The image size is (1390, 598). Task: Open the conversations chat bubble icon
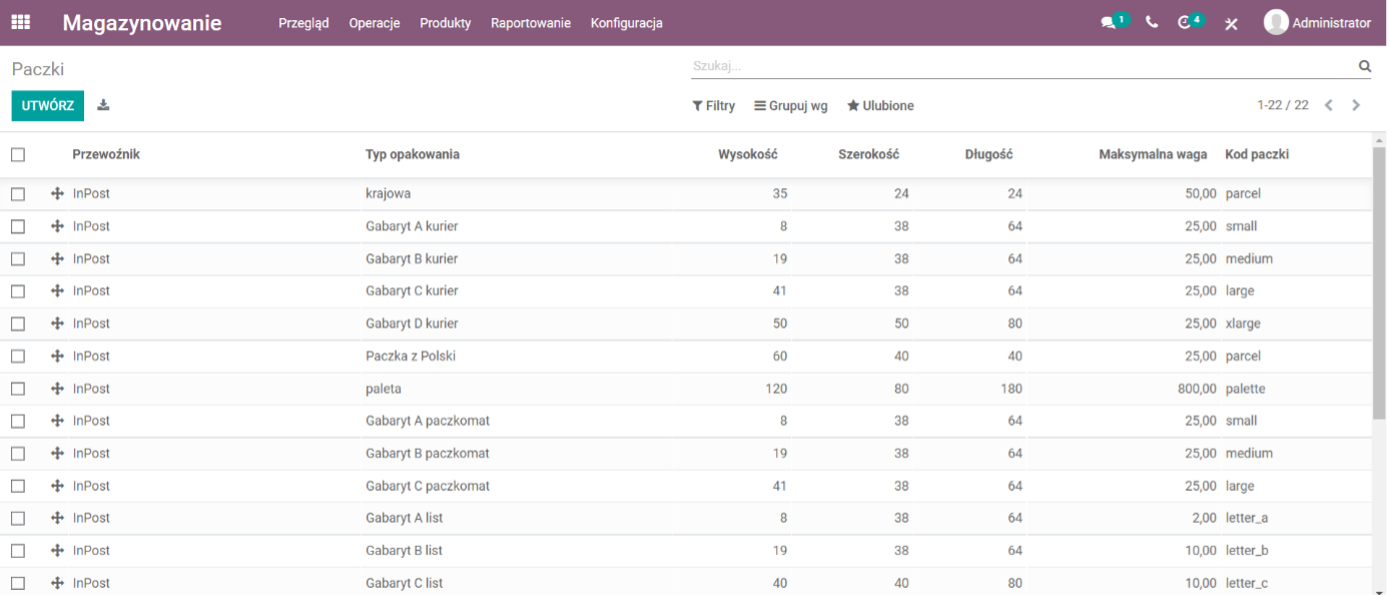coord(1108,22)
